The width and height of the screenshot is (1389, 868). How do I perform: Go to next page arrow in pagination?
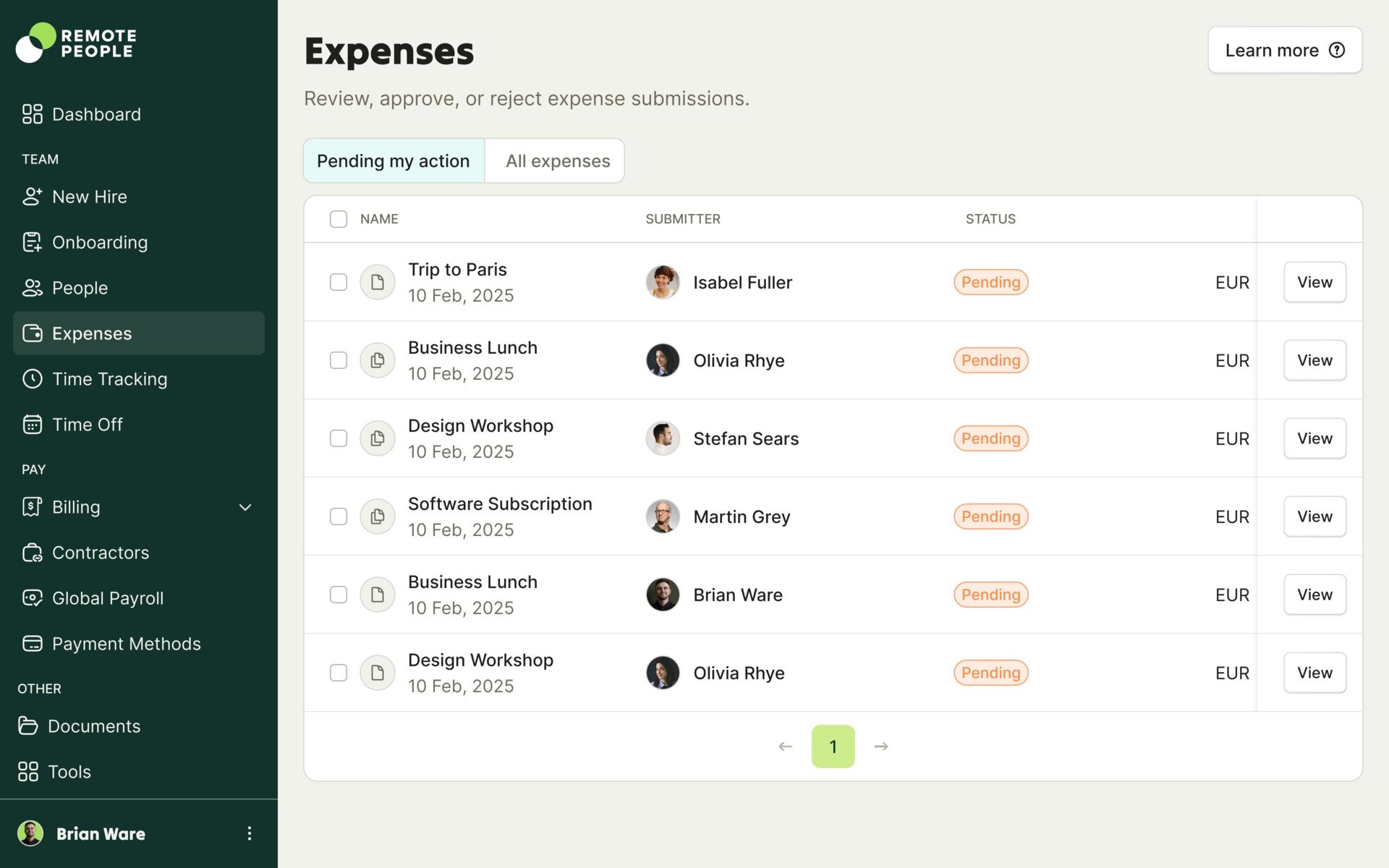tap(880, 746)
